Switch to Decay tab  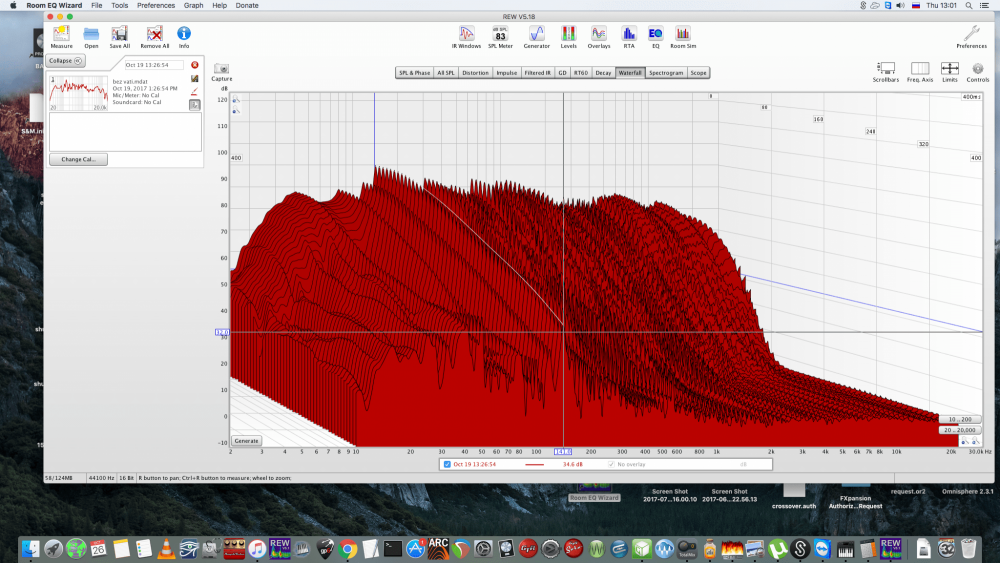point(603,73)
